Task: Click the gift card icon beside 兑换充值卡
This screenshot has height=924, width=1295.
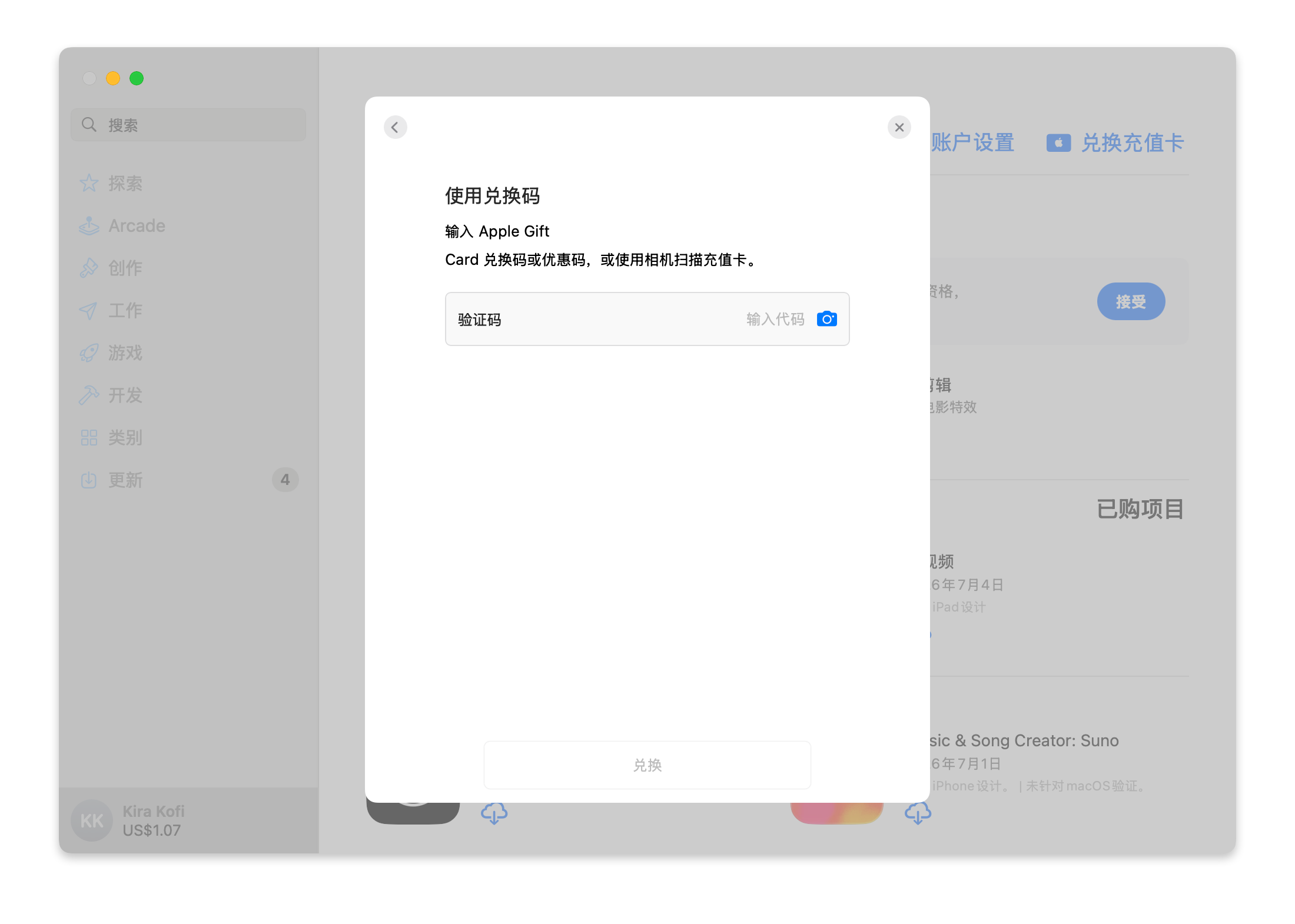Action: click(1058, 142)
